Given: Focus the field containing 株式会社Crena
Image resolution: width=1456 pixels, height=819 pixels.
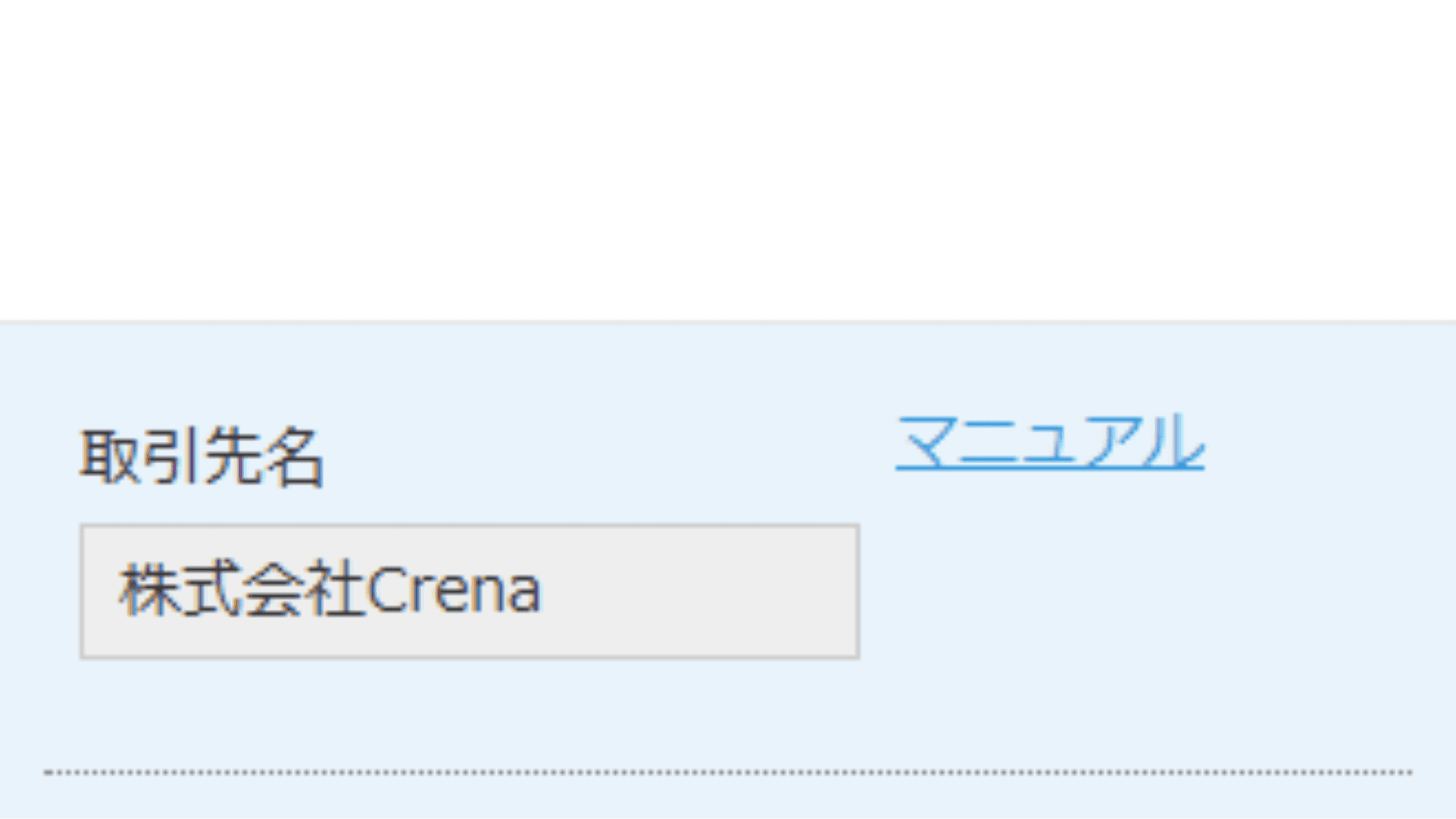Looking at the screenshot, I should click(x=469, y=591).
